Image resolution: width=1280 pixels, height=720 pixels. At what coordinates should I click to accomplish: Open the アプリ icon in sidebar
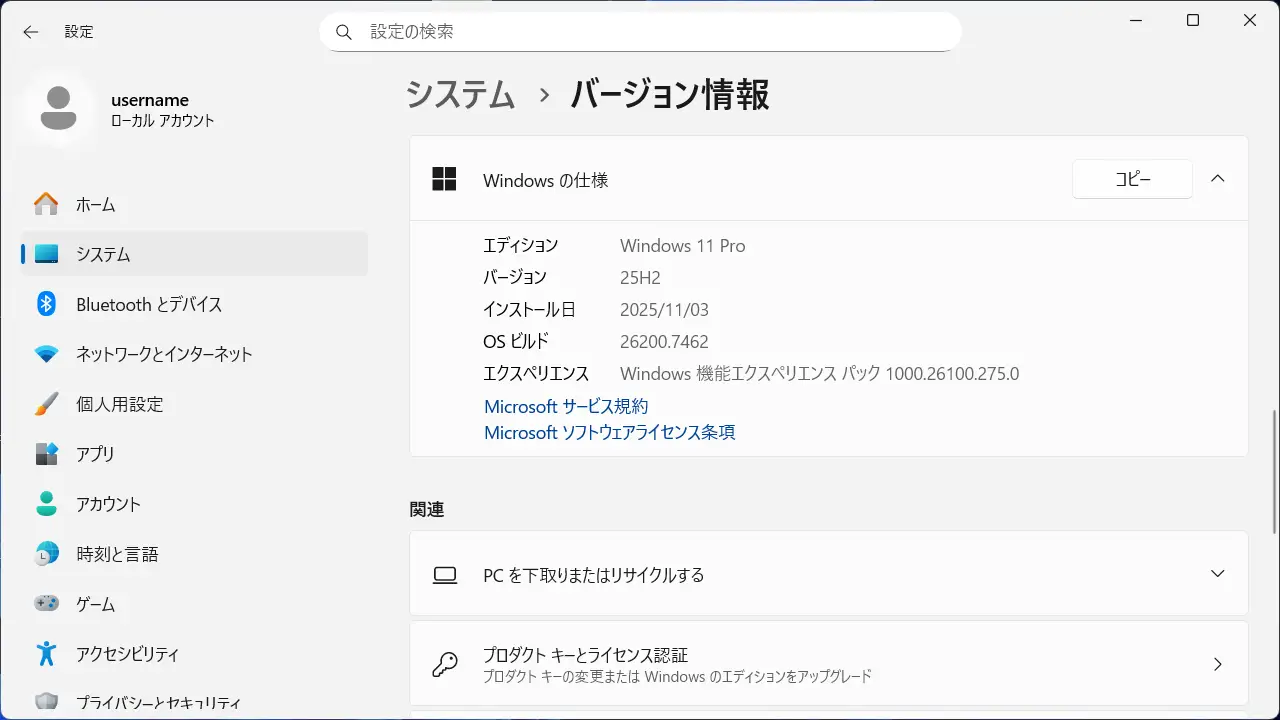46,454
